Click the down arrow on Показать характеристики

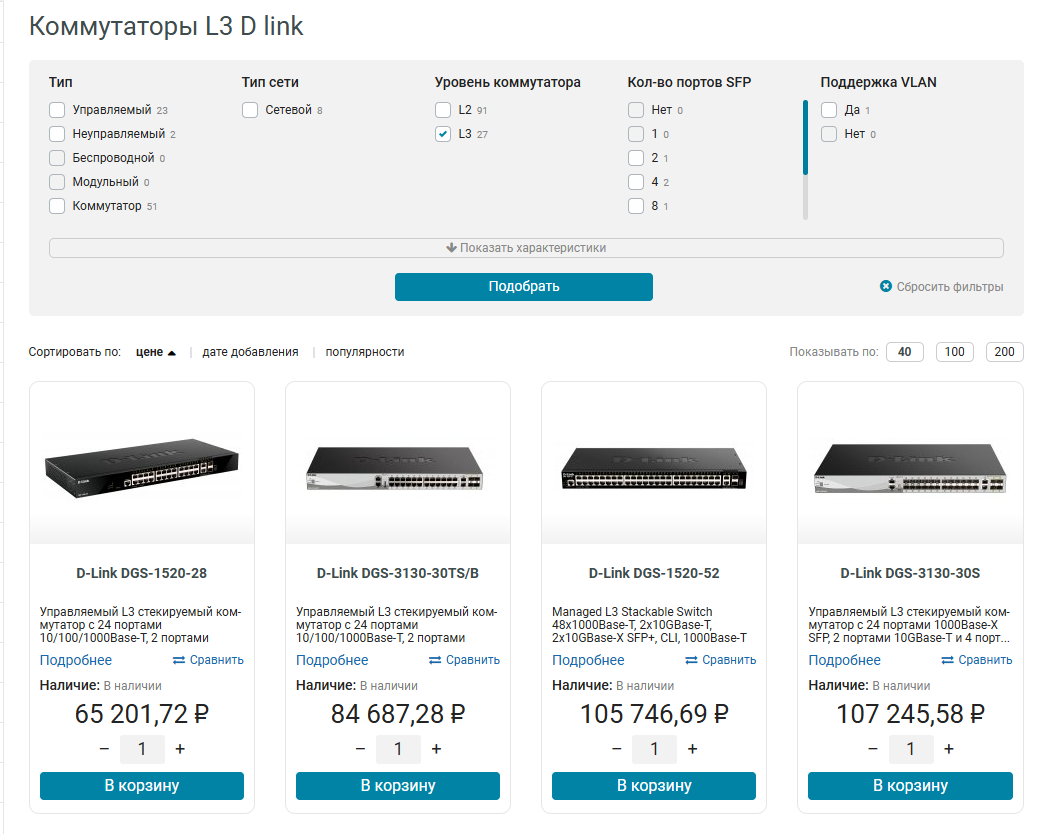click(x=451, y=248)
